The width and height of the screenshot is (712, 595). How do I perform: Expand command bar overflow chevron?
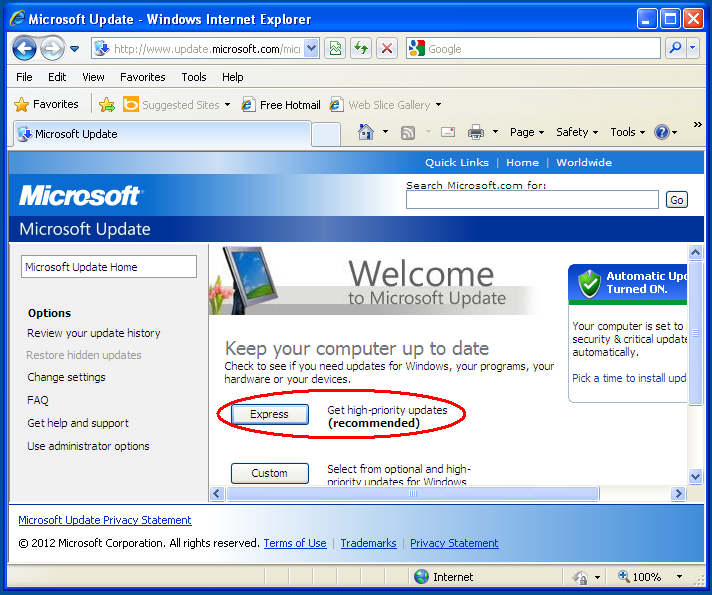click(x=697, y=124)
